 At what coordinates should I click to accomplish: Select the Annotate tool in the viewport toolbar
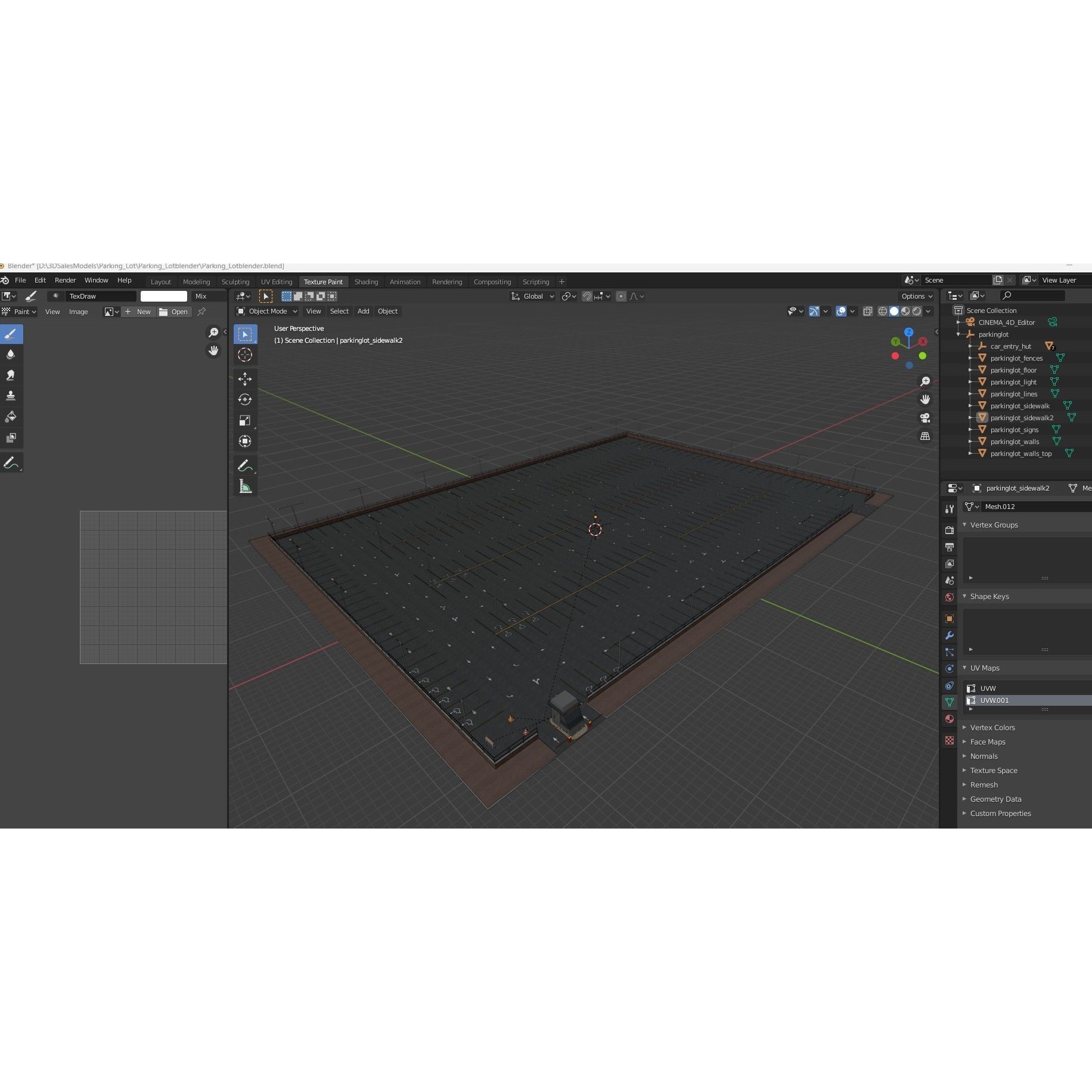click(245, 465)
